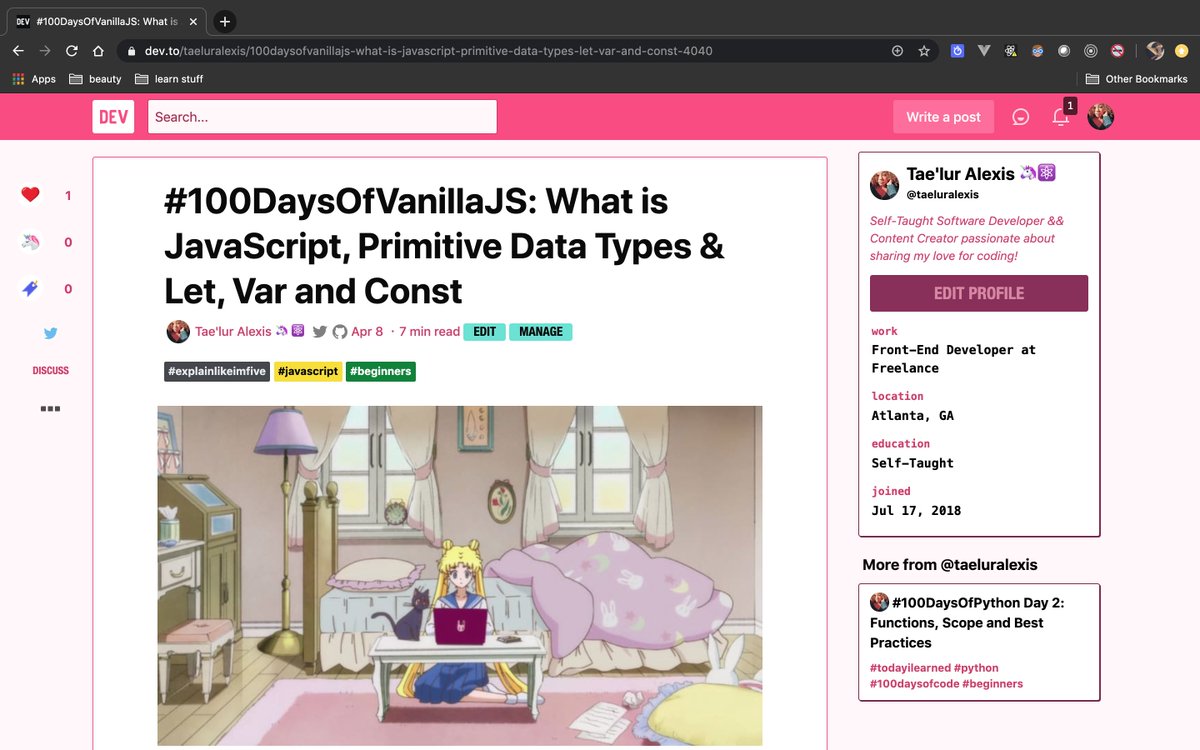Click the '7 min read' text

tap(429, 332)
